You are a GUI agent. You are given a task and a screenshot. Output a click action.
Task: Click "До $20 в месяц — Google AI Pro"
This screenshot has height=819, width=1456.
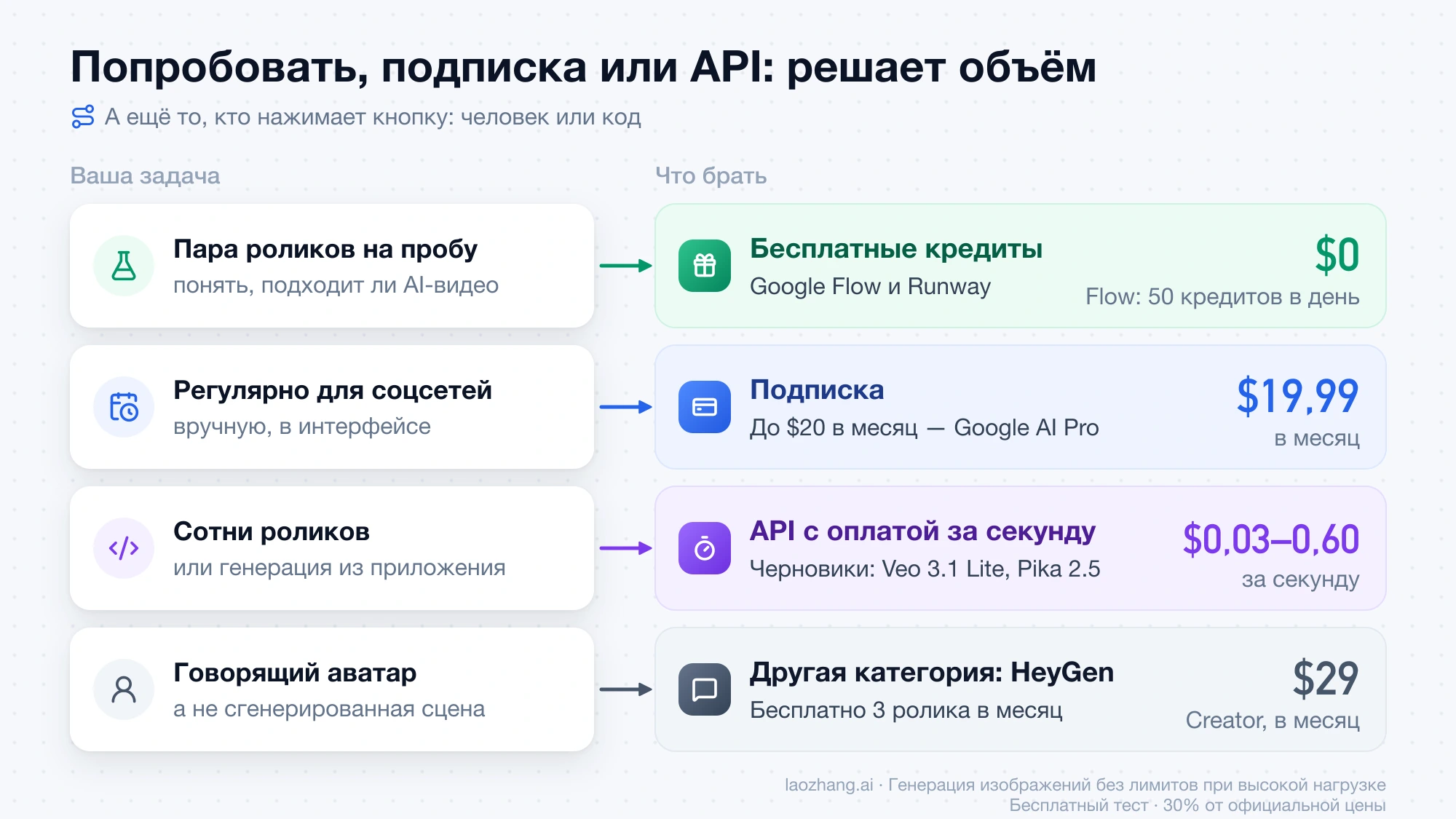[925, 427]
